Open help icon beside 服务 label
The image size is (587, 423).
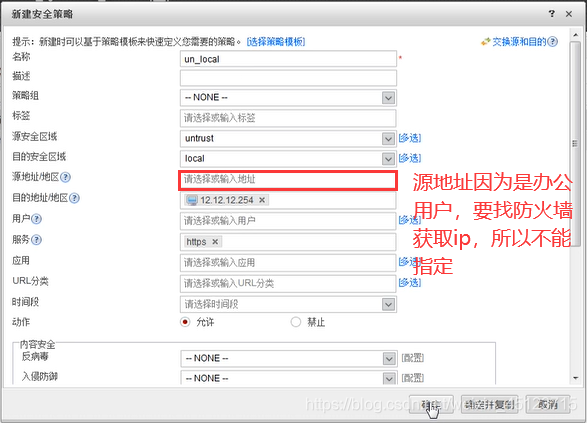(36, 240)
